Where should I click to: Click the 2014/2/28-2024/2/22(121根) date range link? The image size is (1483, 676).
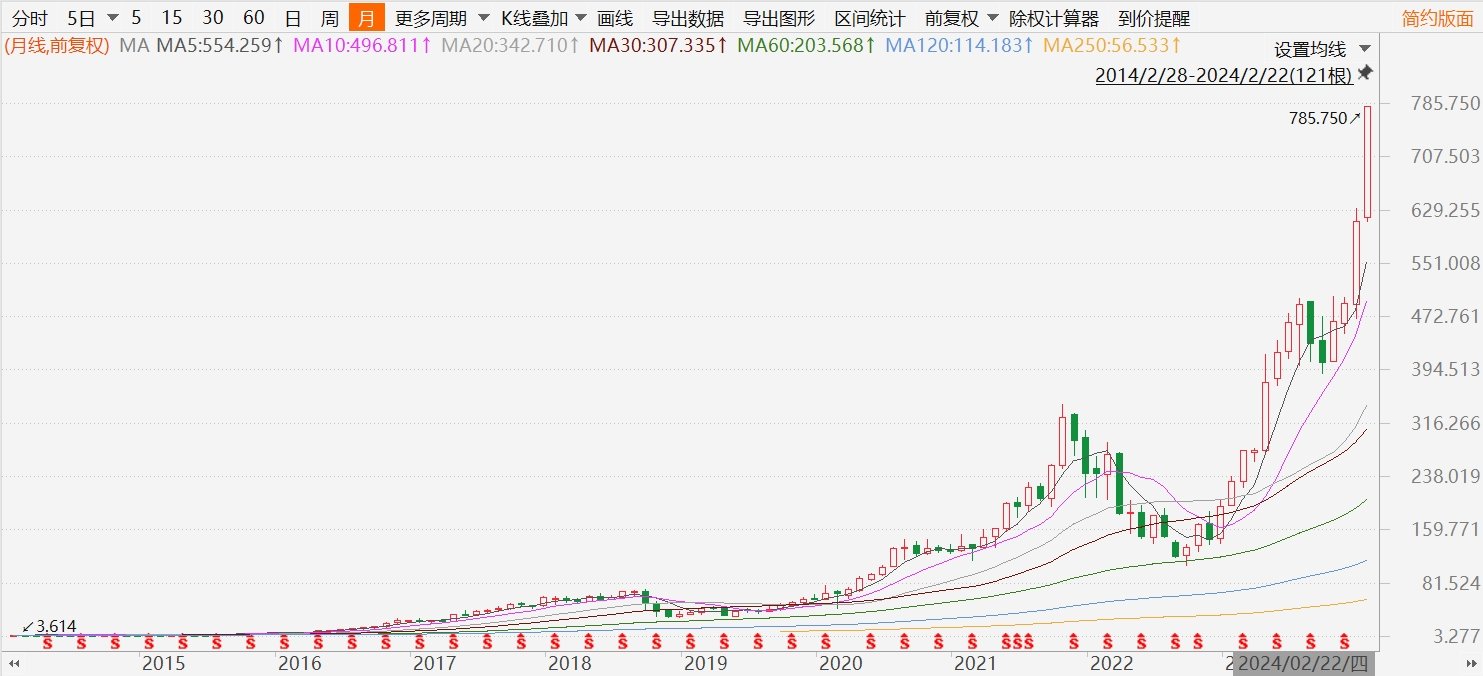tap(1223, 75)
